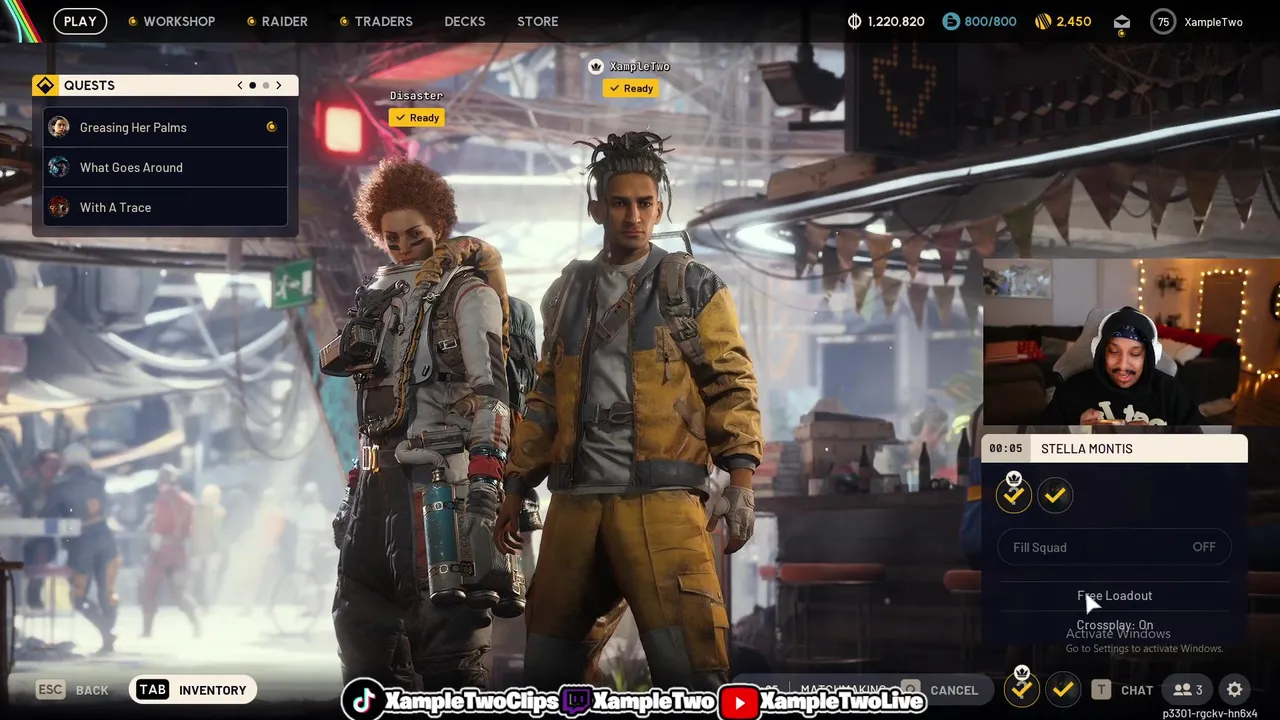The image size is (1280, 720).
Task: Click the 2,450 gold balance value
Action: pyautogui.click(x=1074, y=21)
